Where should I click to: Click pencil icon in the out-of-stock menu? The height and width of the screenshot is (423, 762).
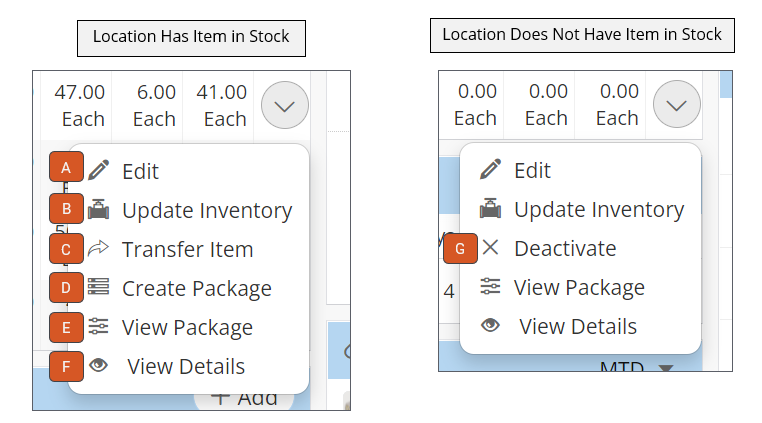click(x=490, y=169)
